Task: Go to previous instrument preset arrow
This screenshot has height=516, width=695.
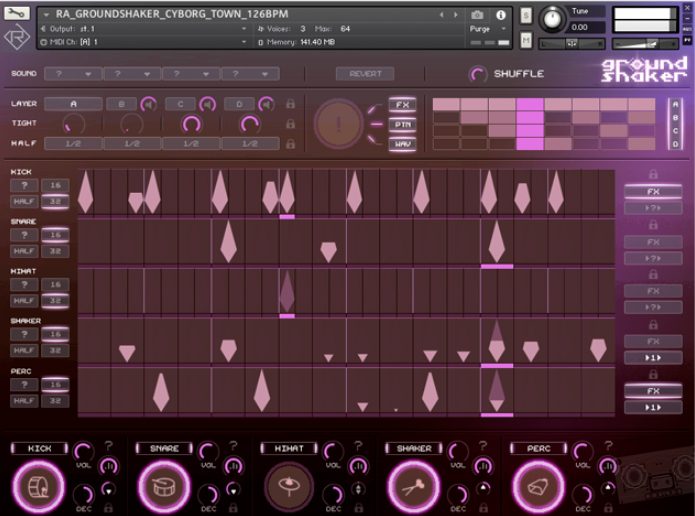Action: (441, 15)
